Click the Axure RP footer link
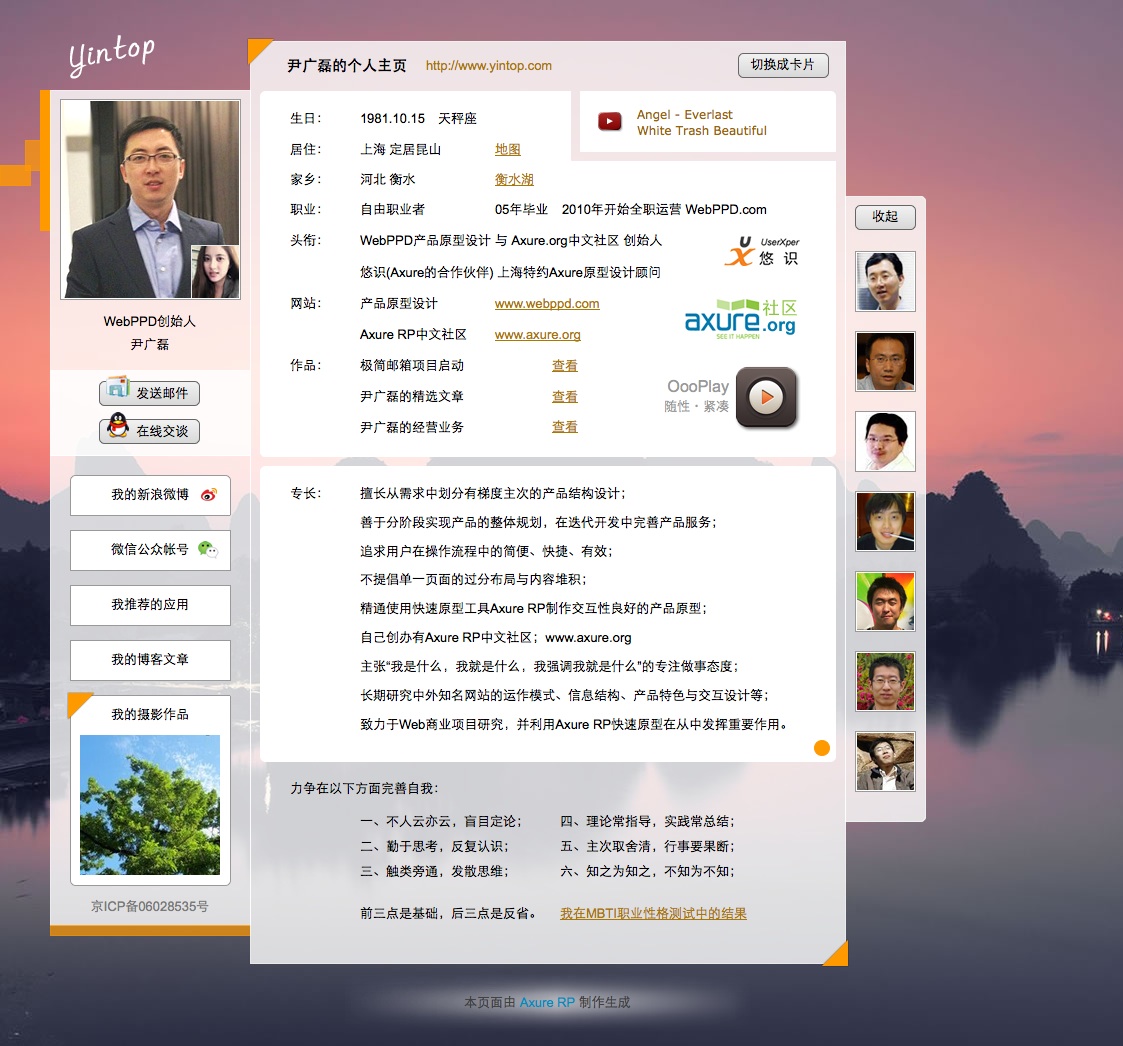1123x1046 pixels. tap(547, 1002)
